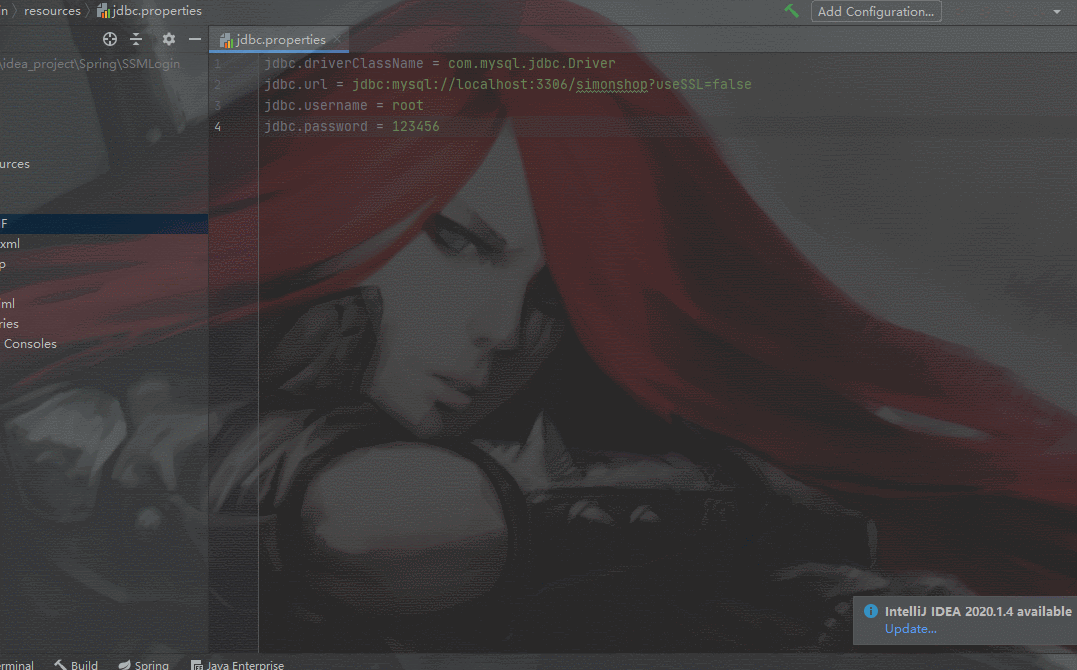Close the jdbc.properties tab
Image resolution: width=1077 pixels, height=670 pixels.
tap(337, 39)
